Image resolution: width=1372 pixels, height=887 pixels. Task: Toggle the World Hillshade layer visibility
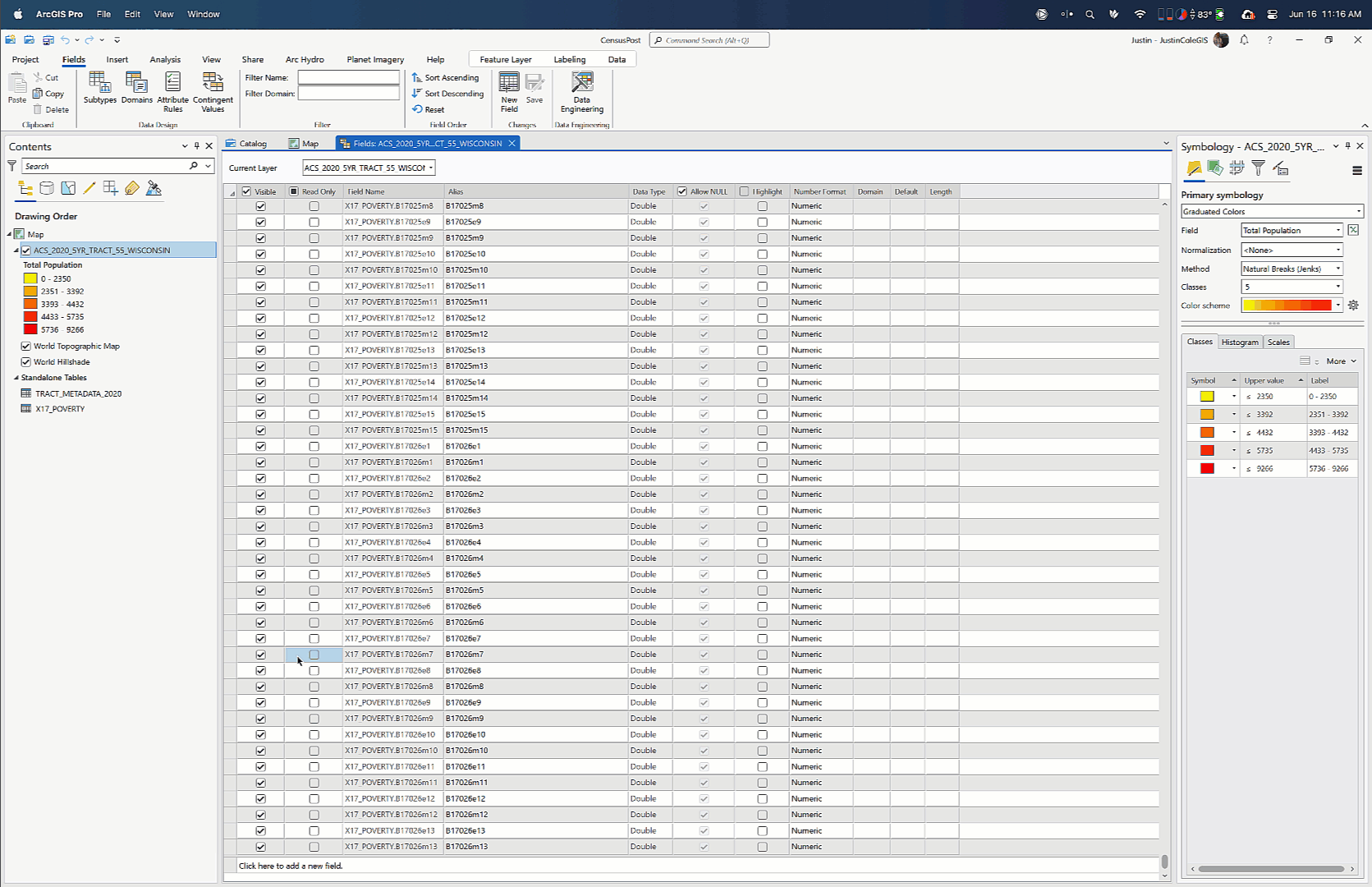pyautogui.click(x=26, y=362)
